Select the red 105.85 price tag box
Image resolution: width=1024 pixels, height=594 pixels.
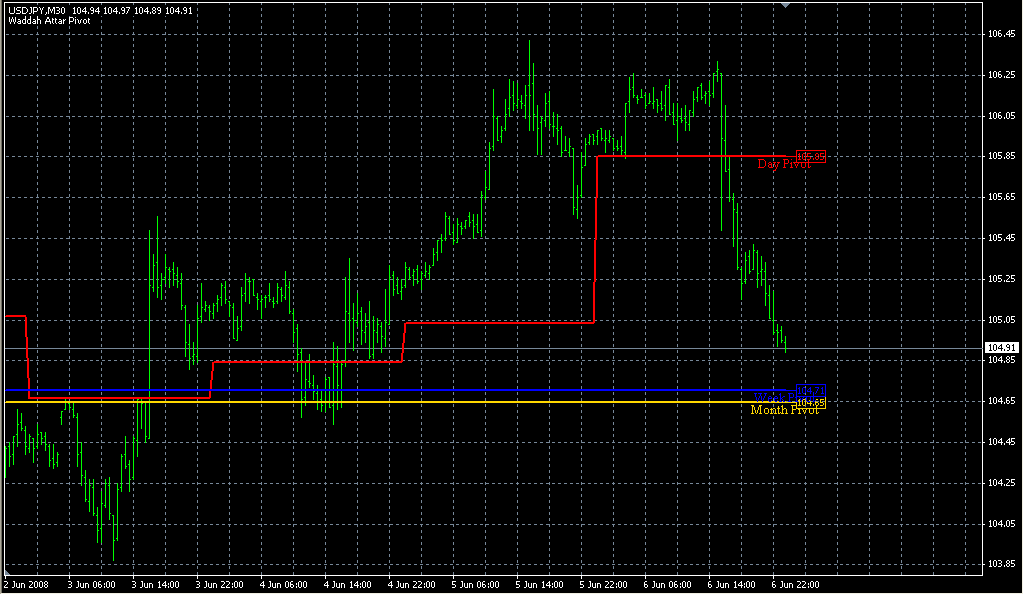(x=810, y=157)
